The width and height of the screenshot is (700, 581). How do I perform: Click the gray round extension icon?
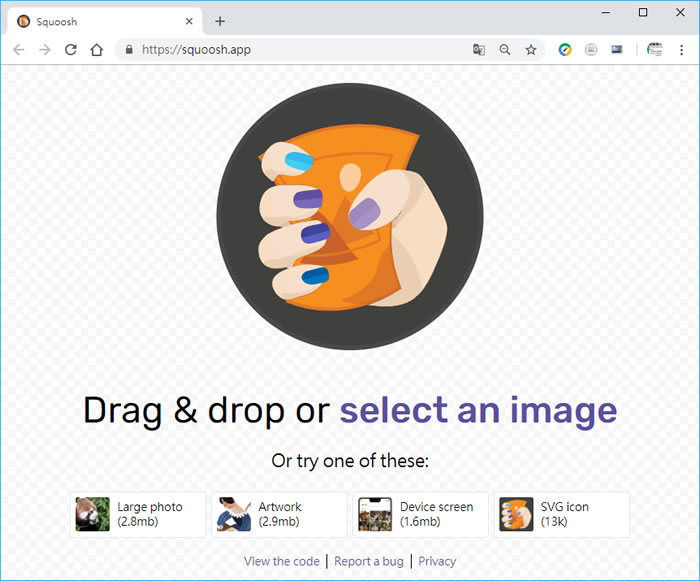click(x=591, y=50)
